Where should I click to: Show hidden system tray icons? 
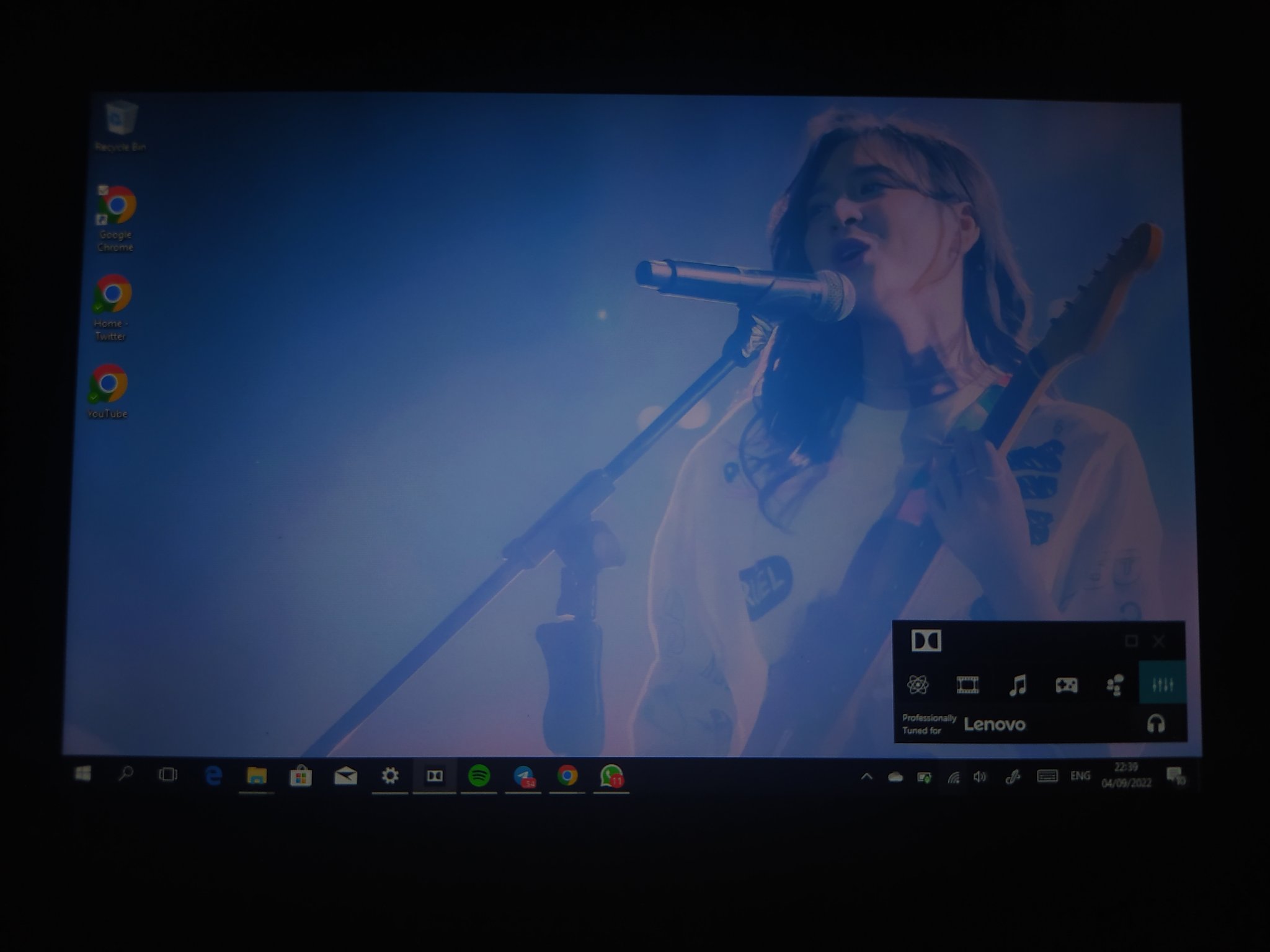point(866,776)
